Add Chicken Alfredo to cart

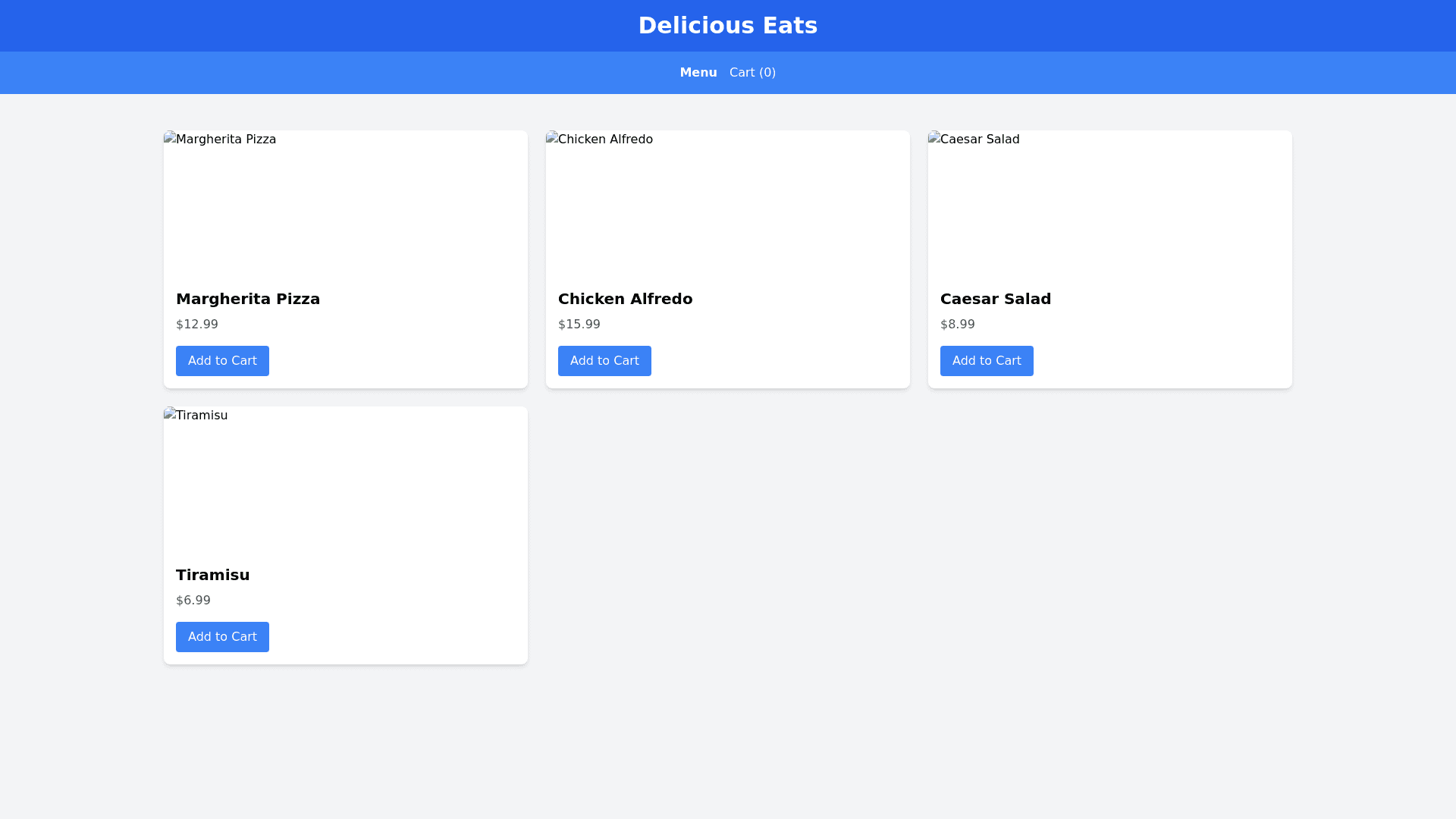pos(604,361)
